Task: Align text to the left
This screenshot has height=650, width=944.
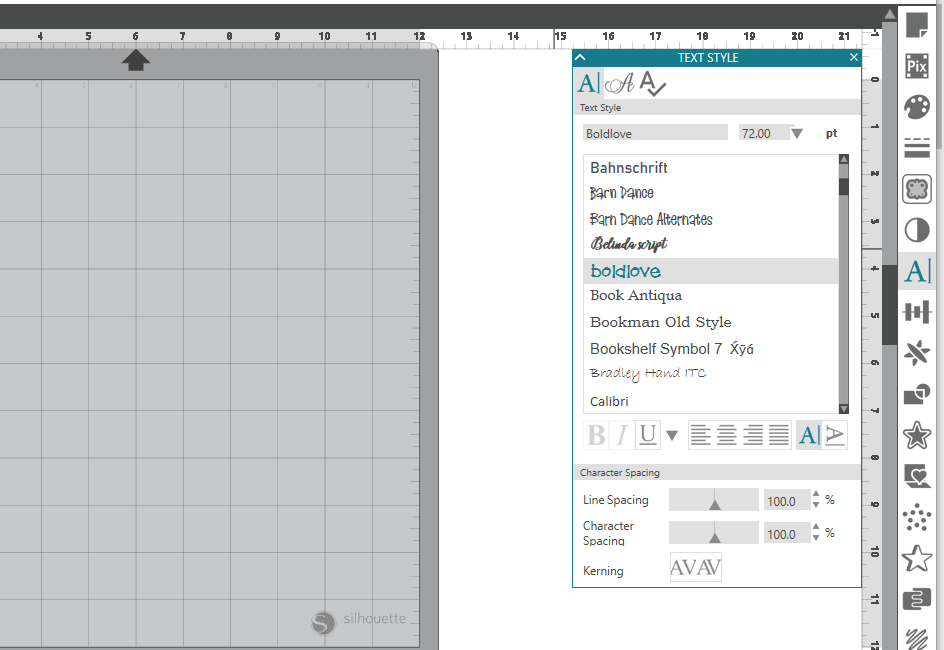Action: pos(700,435)
